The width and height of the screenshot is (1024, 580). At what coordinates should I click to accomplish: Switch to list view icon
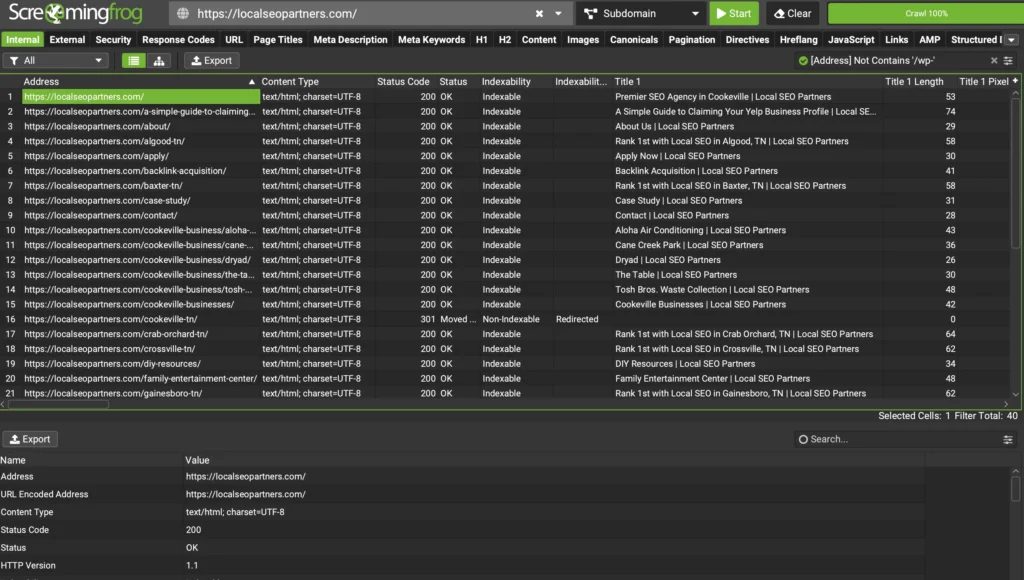pos(134,60)
